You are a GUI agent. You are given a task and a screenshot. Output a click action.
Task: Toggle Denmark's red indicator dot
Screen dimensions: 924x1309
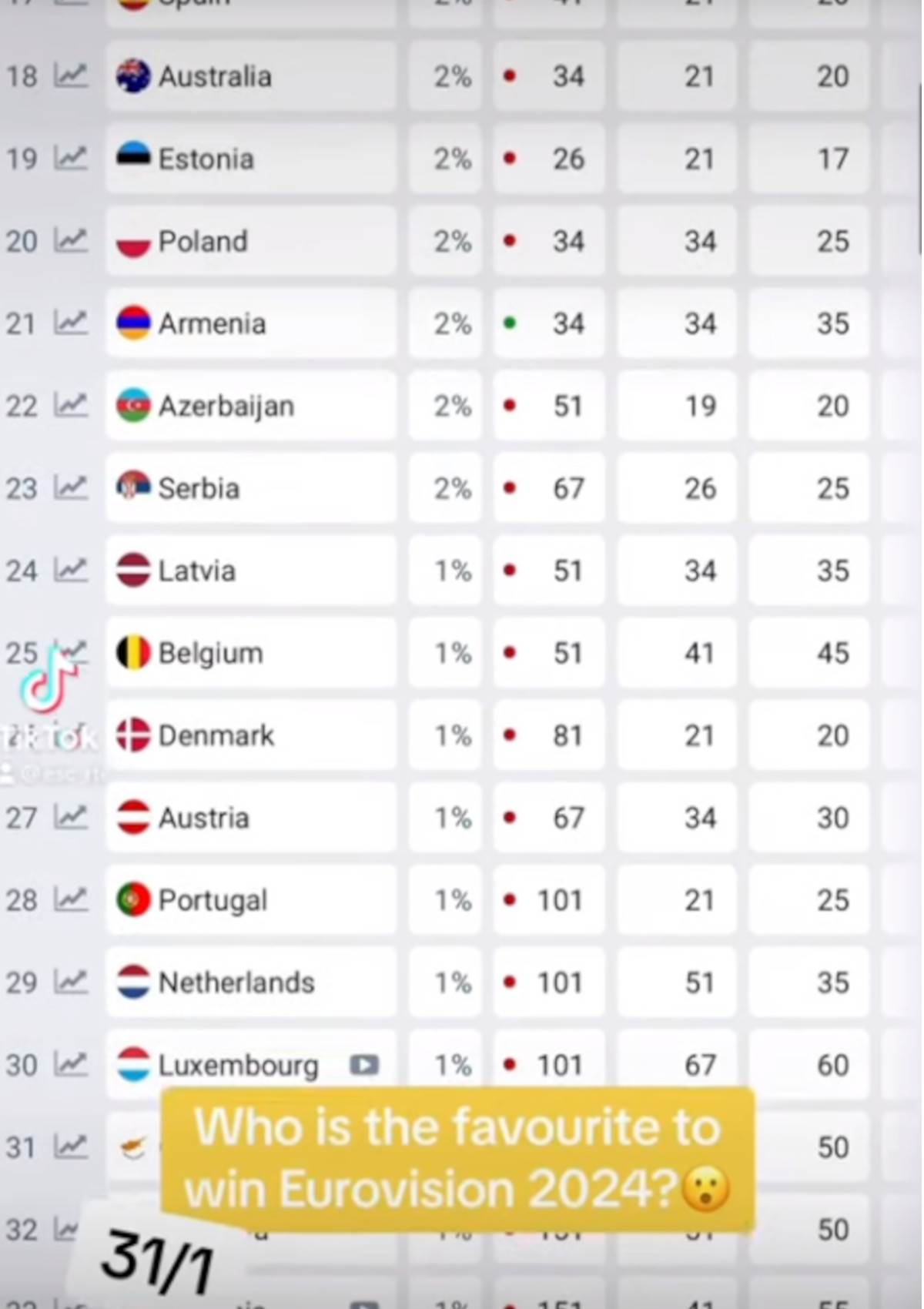click(510, 735)
